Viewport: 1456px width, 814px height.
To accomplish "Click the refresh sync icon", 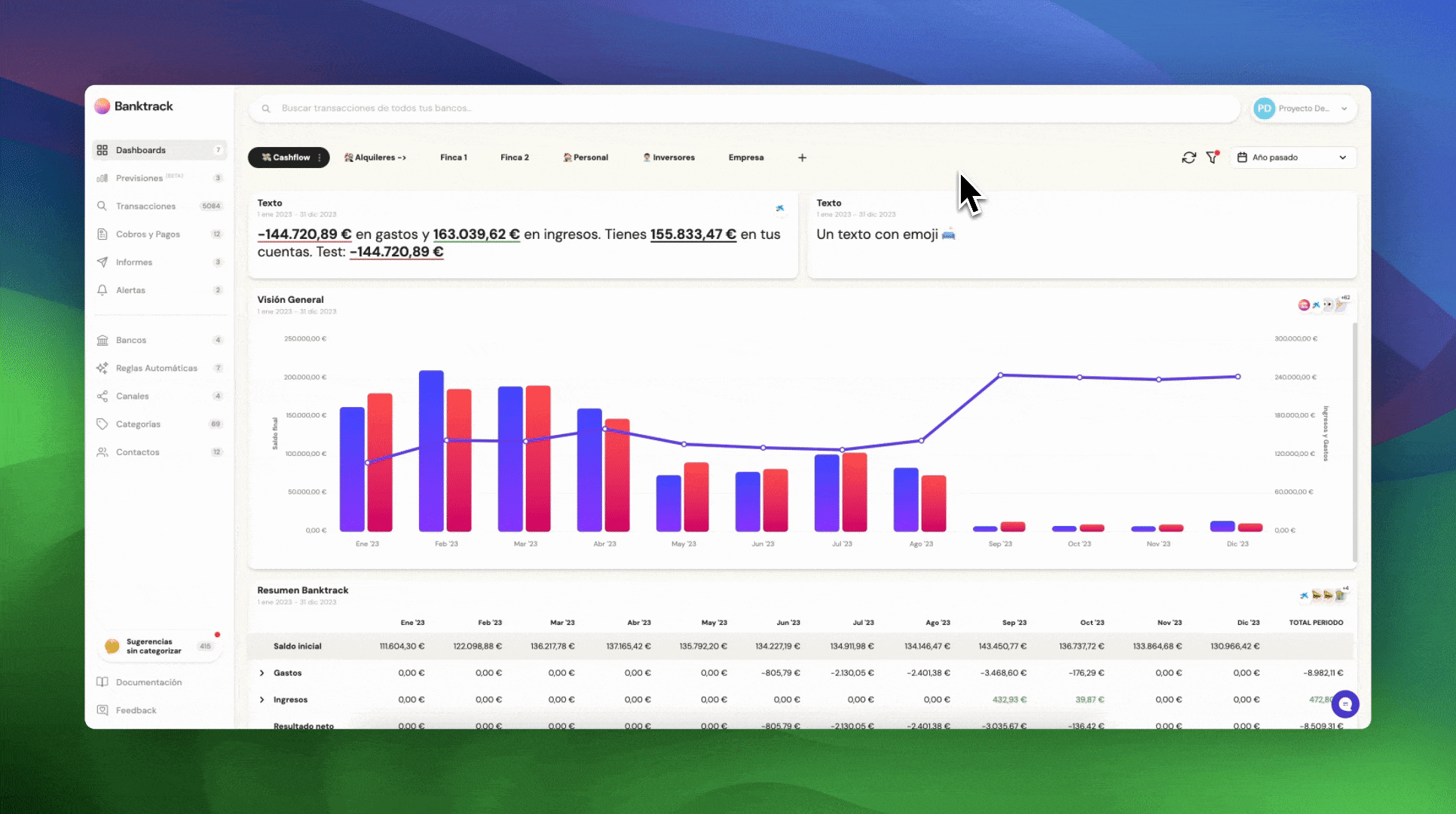I will coord(1188,158).
